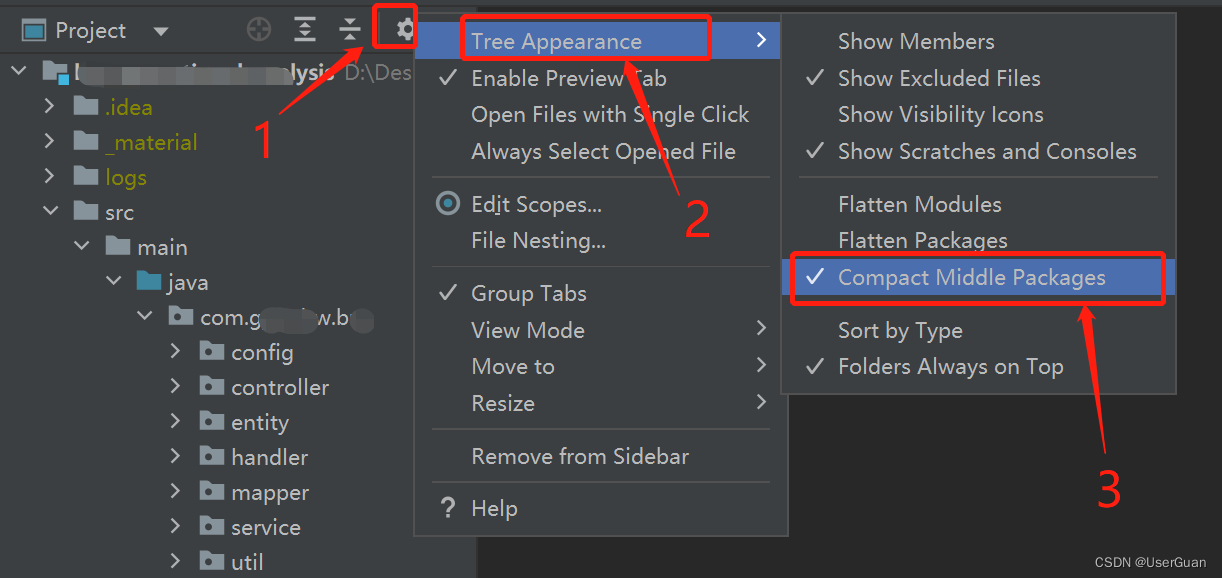Image resolution: width=1222 pixels, height=578 pixels.
Task: Click the Collapse All icon in toolbar
Action: click(349, 29)
